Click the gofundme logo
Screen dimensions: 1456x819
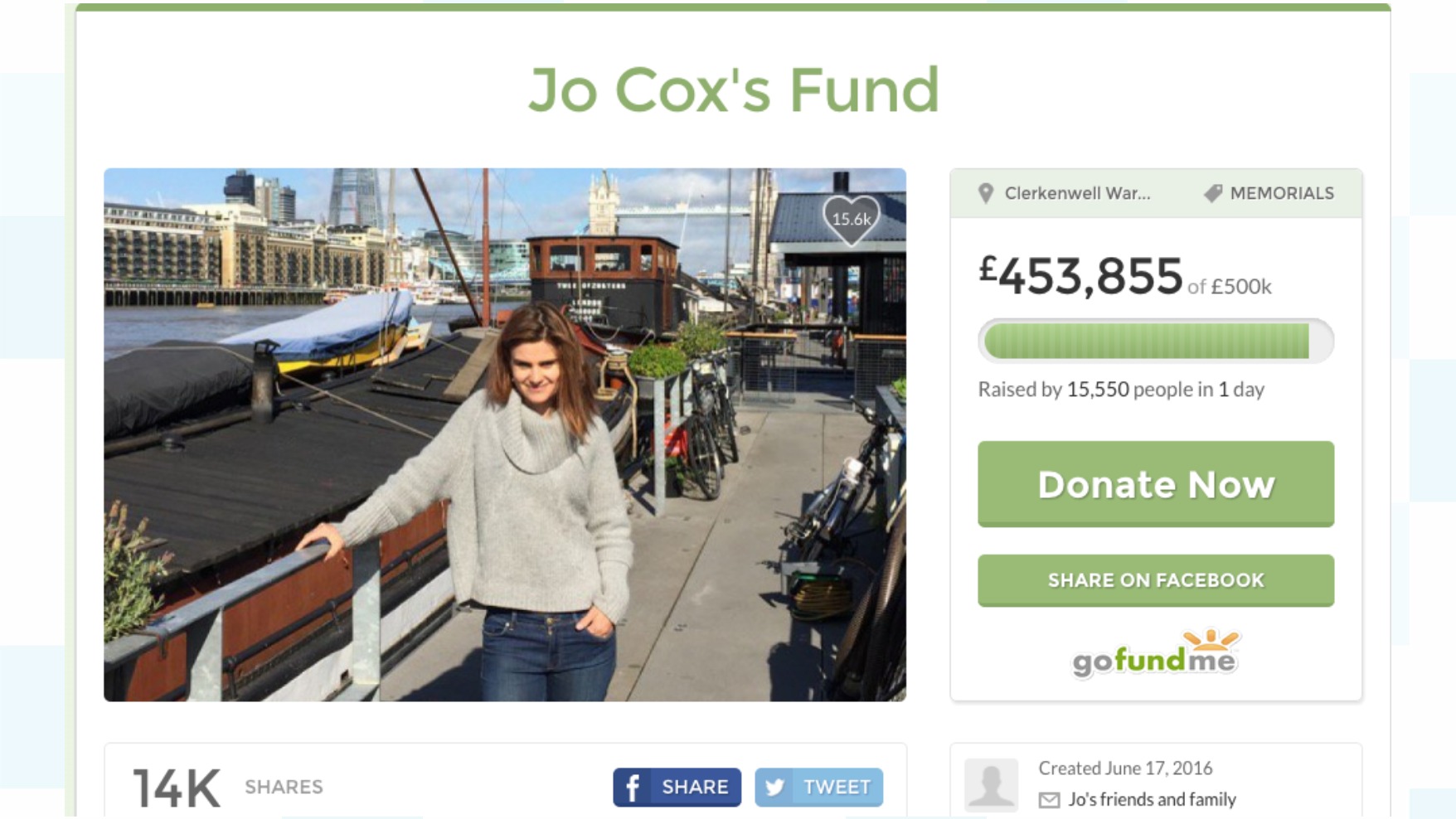click(x=1155, y=654)
